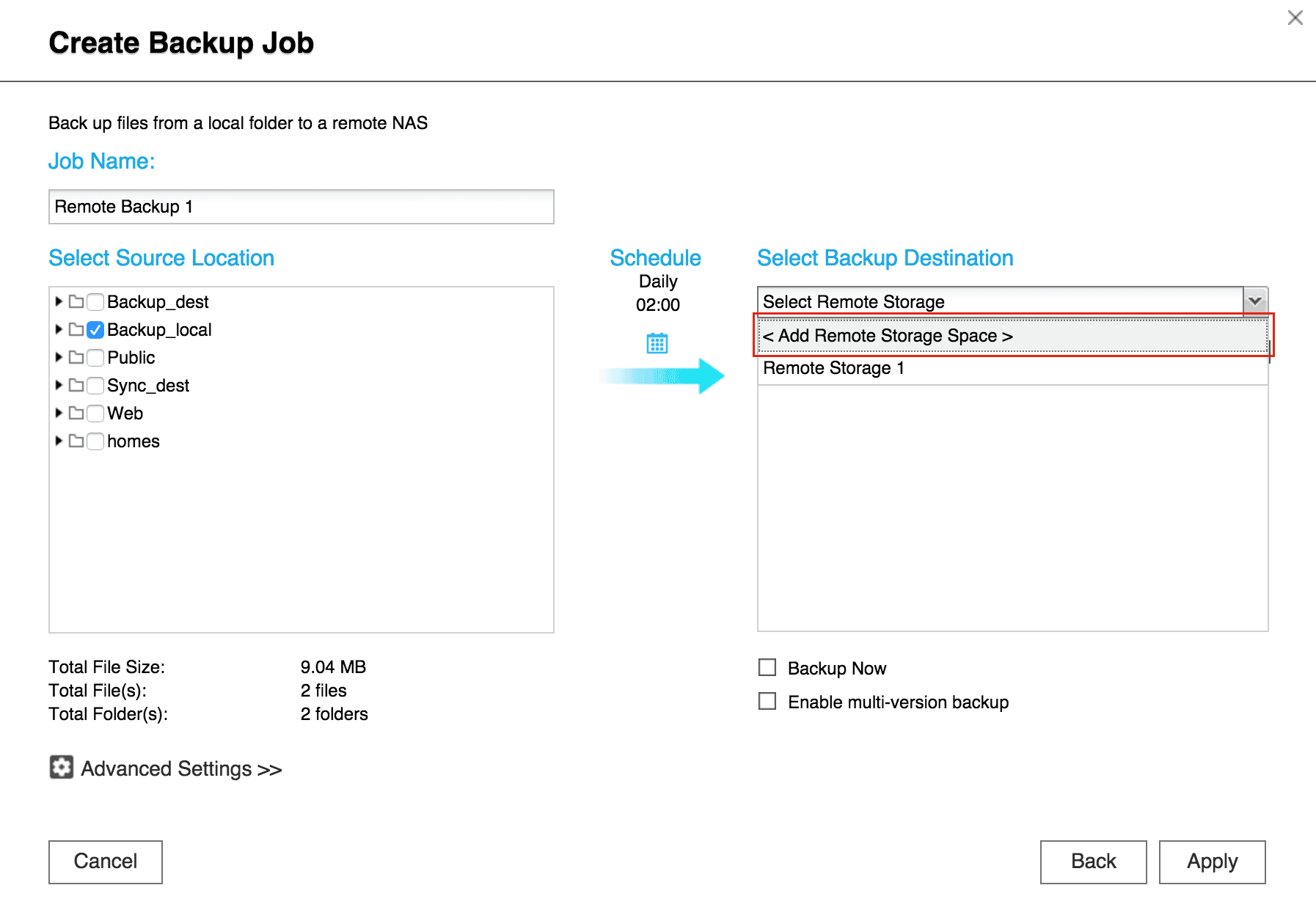Expand the homes folder tree
The width and height of the screenshot is (1316, 918).
pyautogui.click(x=59, y=441)
